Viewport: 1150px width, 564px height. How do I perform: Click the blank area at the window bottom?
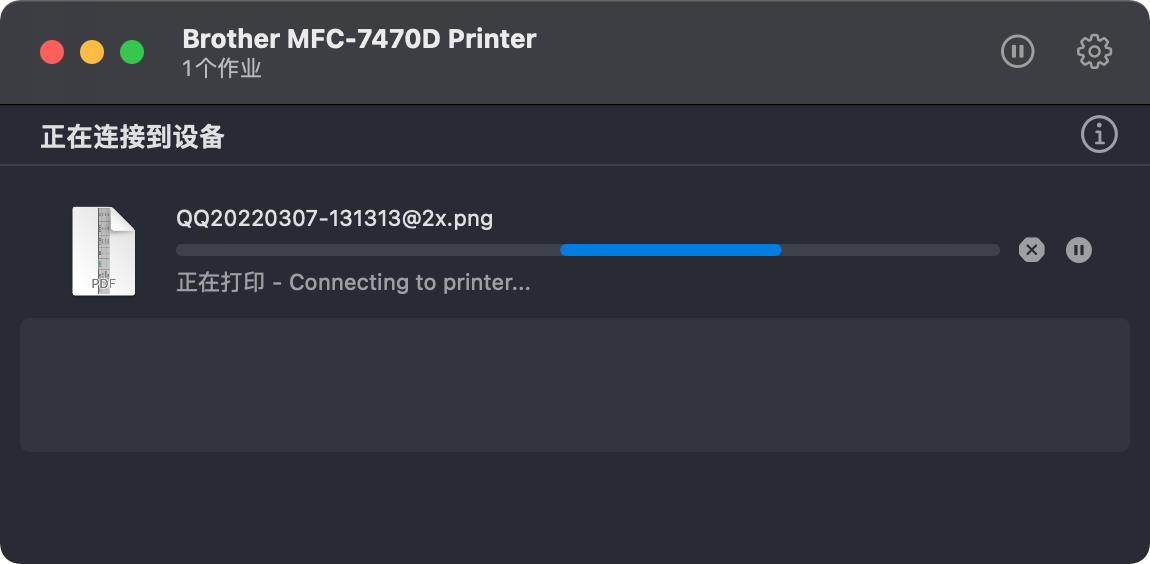point(574,510)
